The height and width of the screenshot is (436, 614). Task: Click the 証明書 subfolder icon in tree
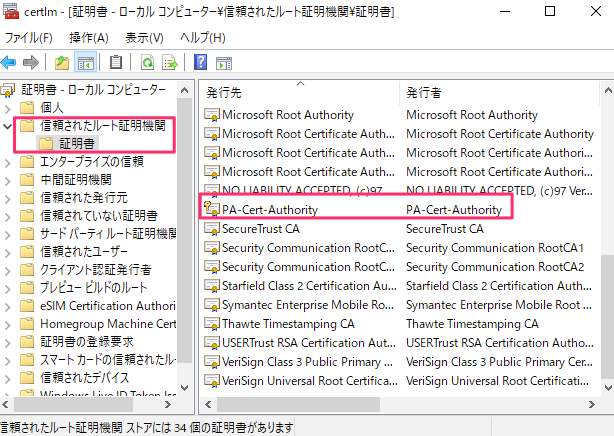click(46, 144)
